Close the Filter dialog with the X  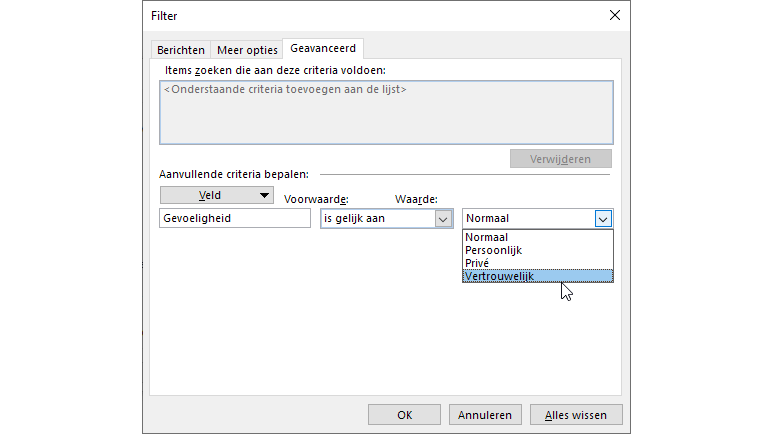click(614, 16)
